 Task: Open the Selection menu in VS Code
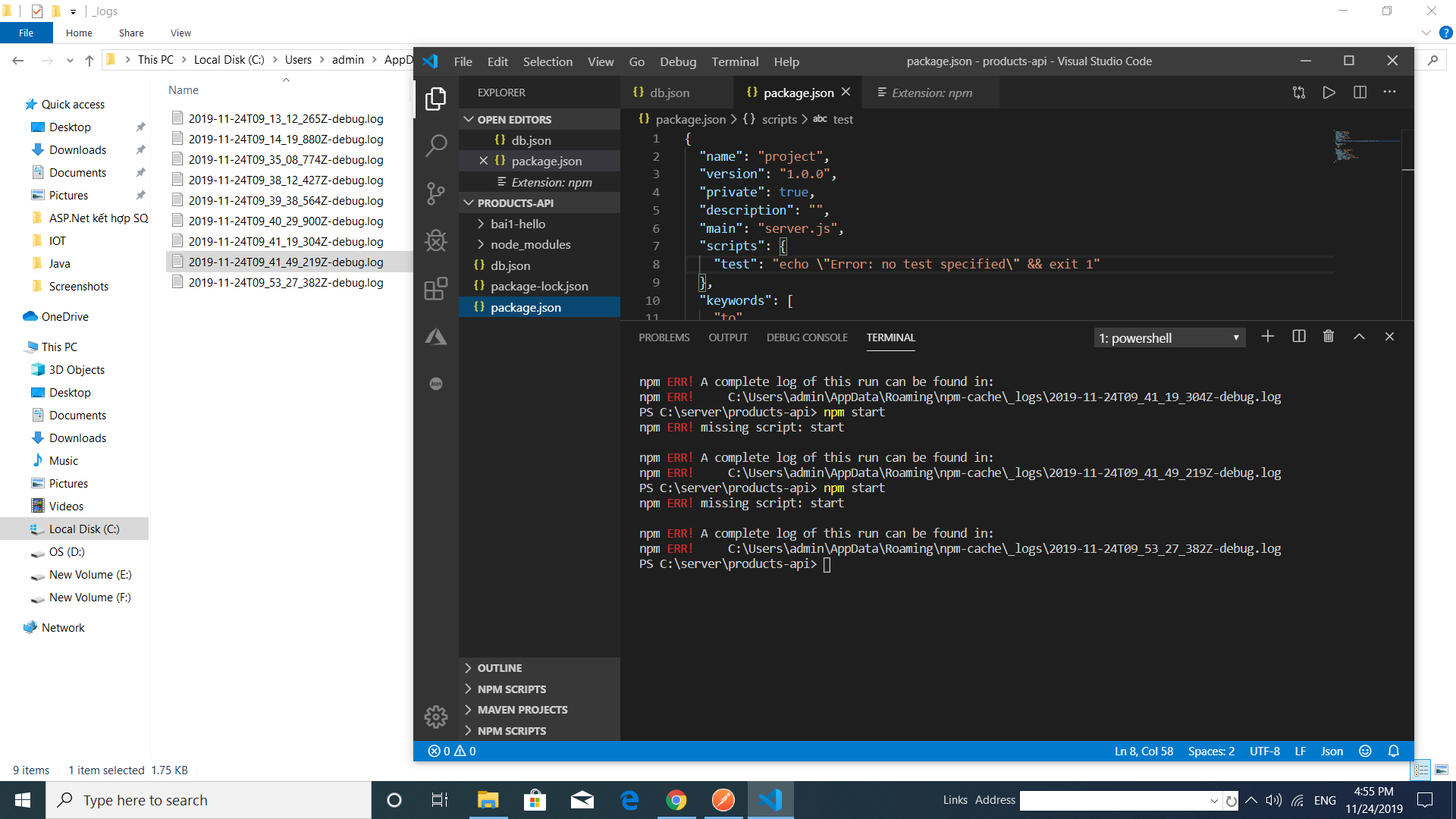[x=548, y=61]
